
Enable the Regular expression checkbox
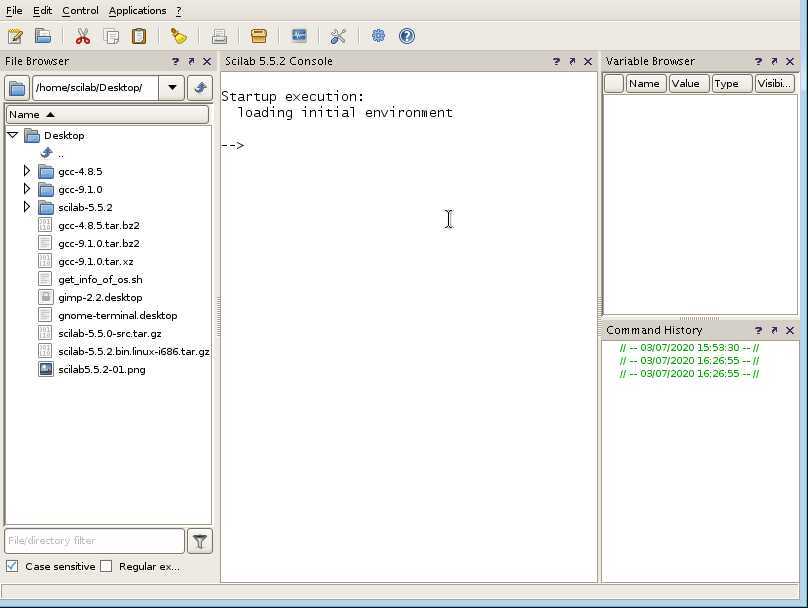point(106,566)
